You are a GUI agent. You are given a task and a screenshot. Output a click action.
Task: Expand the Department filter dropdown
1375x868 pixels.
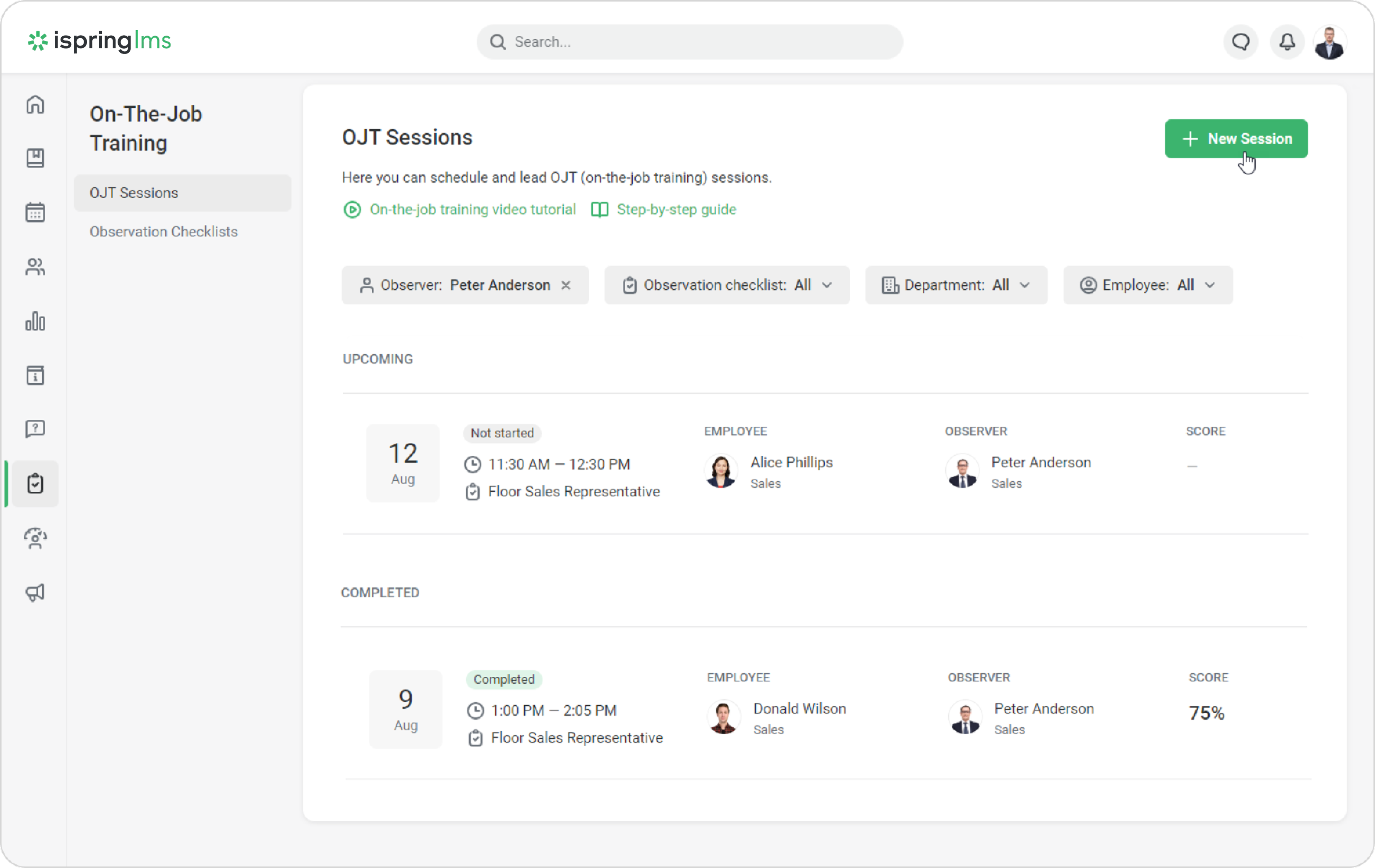click(956, 285)
